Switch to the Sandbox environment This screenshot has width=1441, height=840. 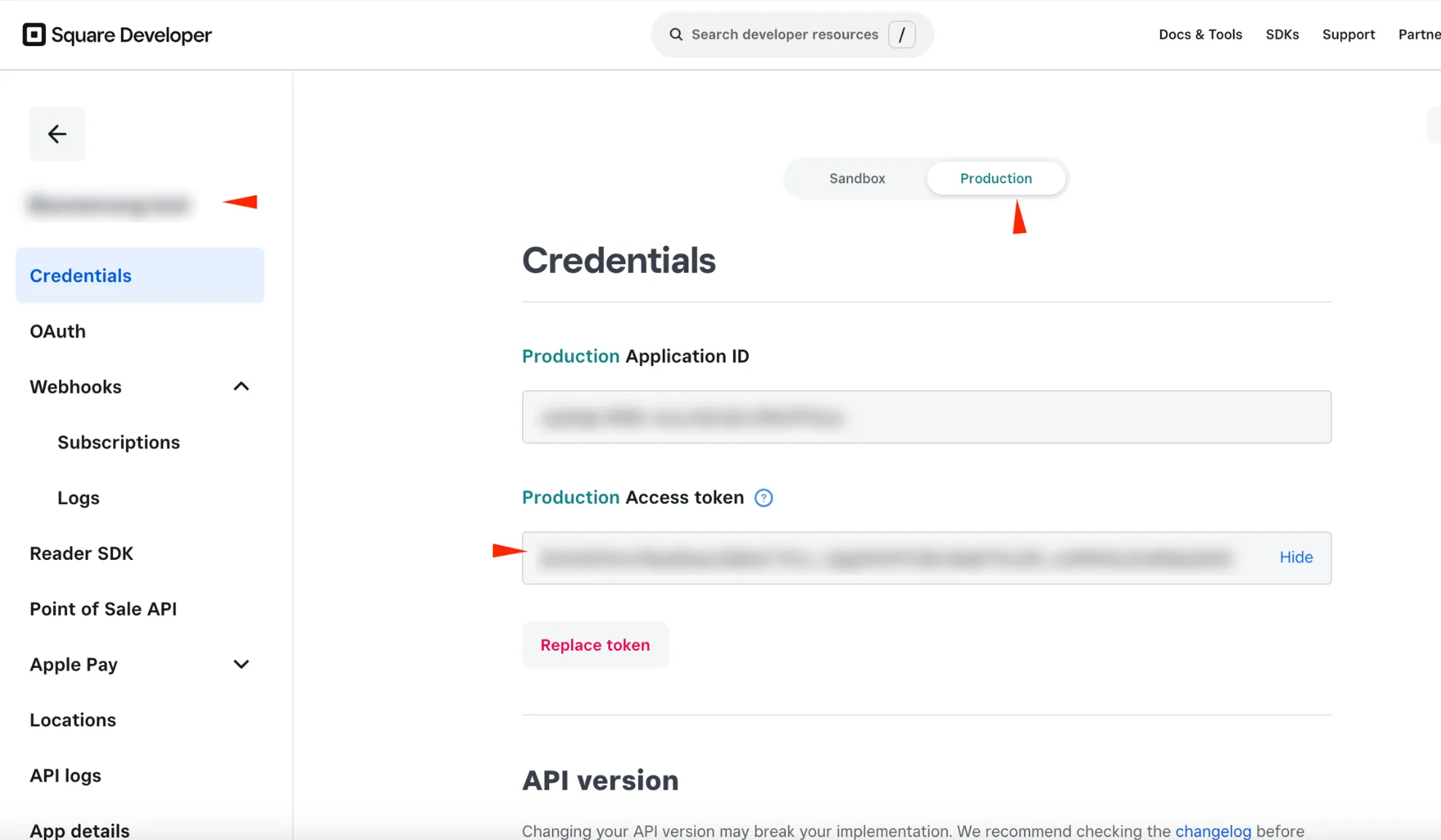(x=857, y=179)
